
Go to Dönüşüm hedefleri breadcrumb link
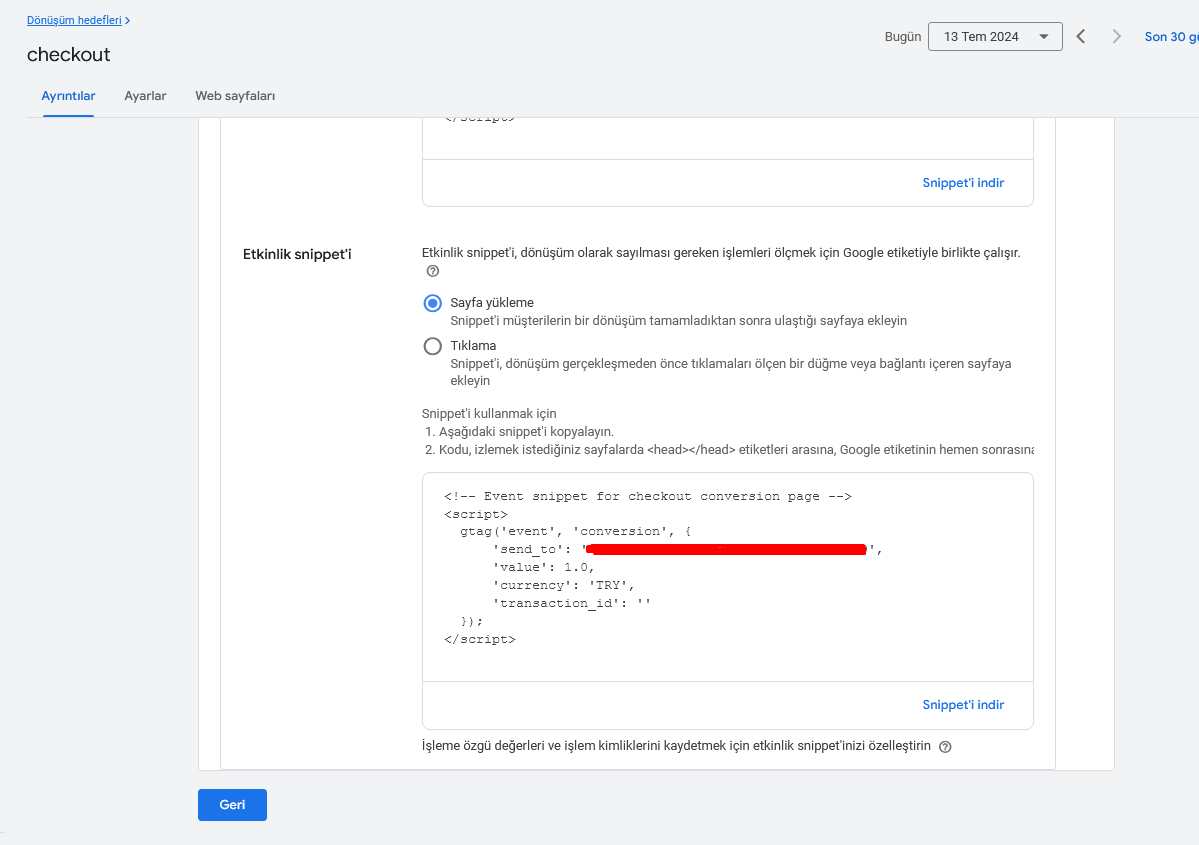click(x=74, y=20)
